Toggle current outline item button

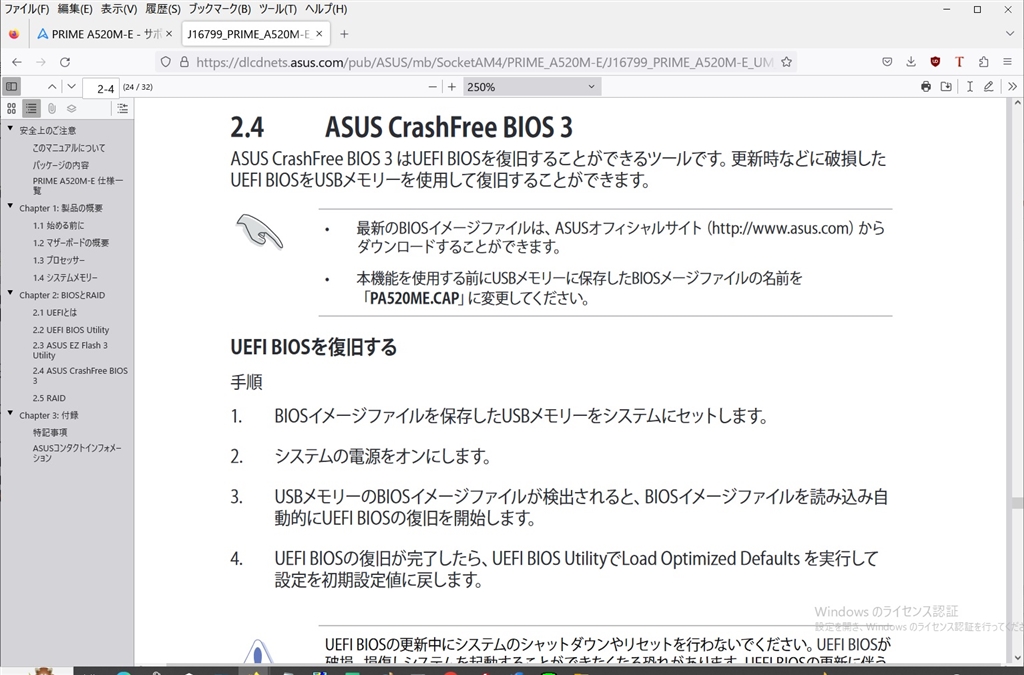122,108
